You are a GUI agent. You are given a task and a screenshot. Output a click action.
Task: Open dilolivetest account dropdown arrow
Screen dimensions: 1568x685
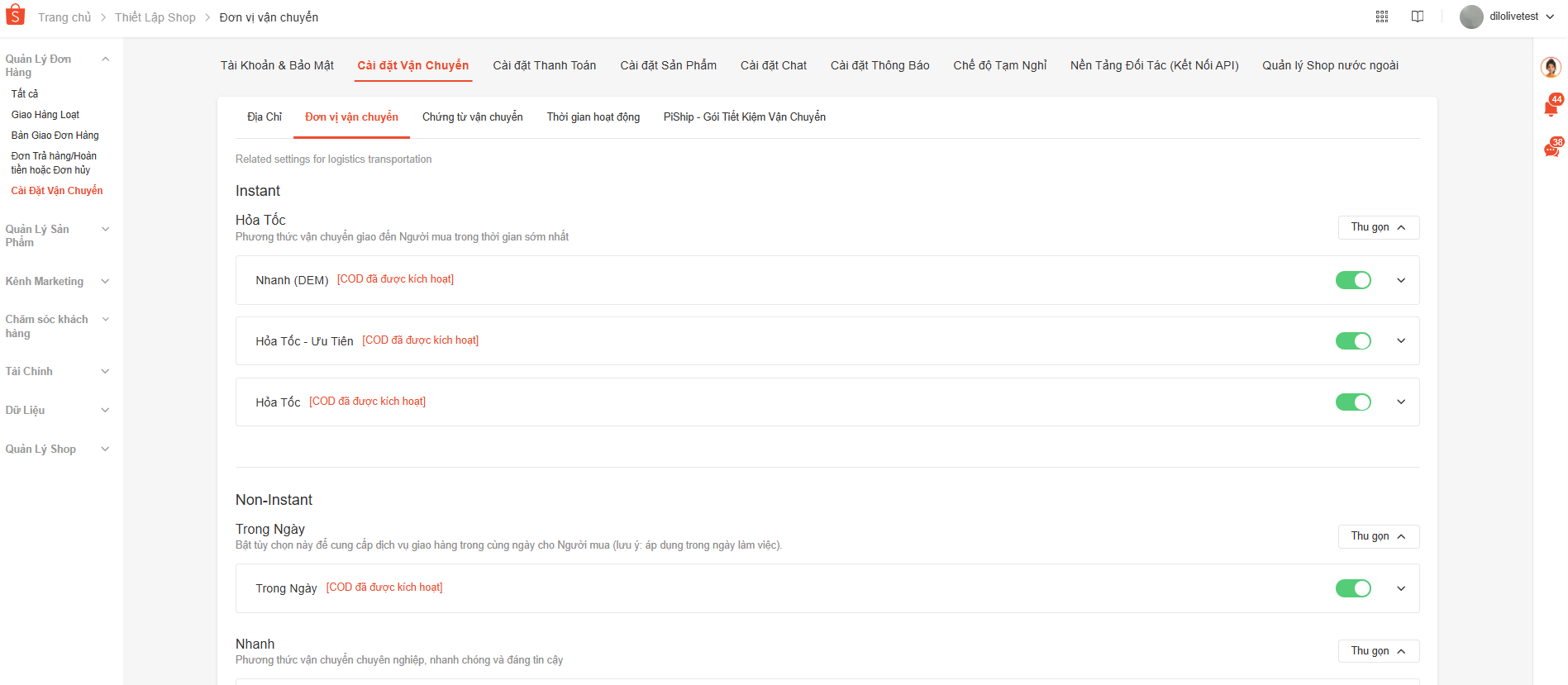coord(1550,17)
